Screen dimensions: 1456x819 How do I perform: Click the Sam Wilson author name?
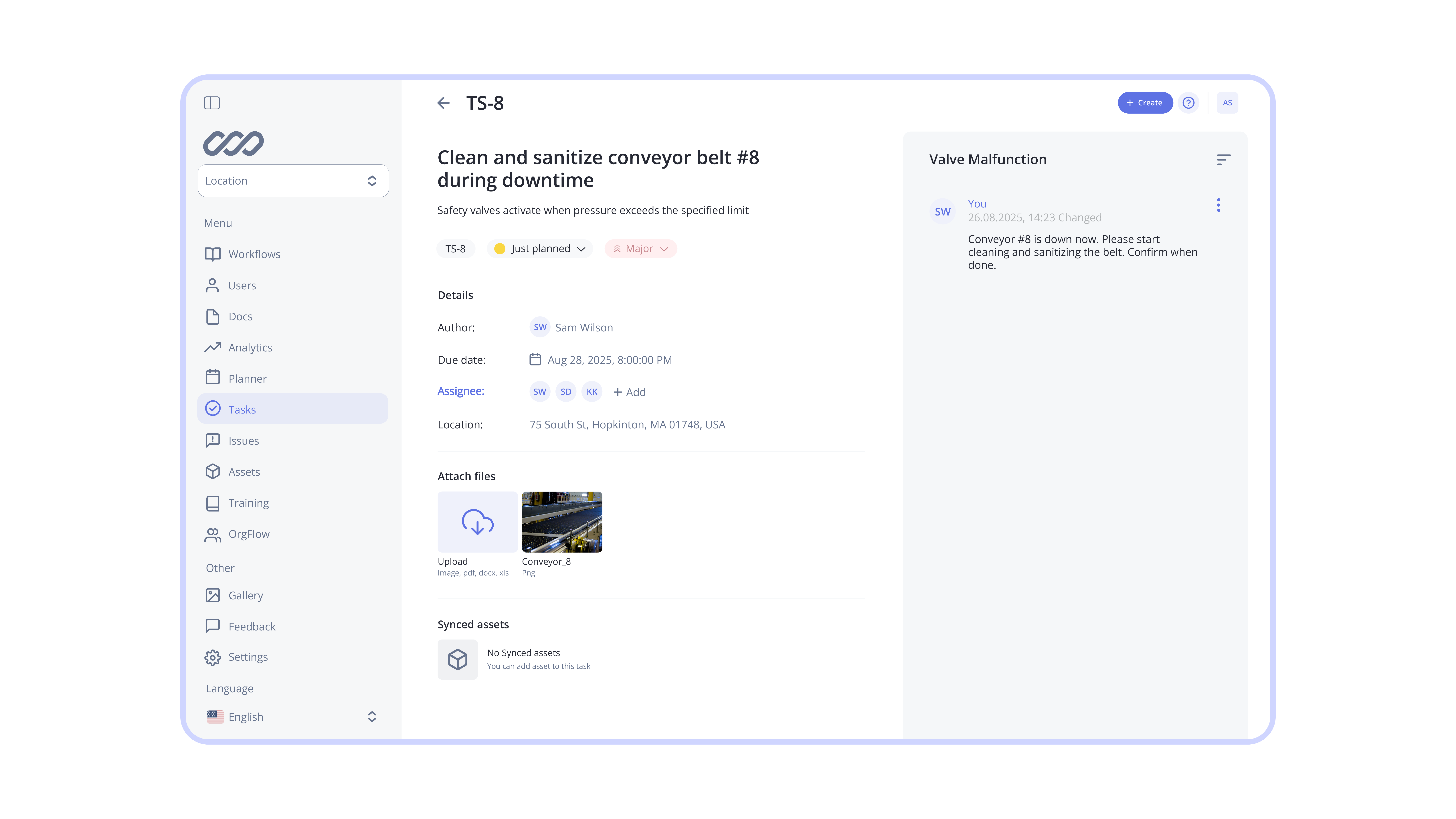pyautogui.click(x=584, y=327)
